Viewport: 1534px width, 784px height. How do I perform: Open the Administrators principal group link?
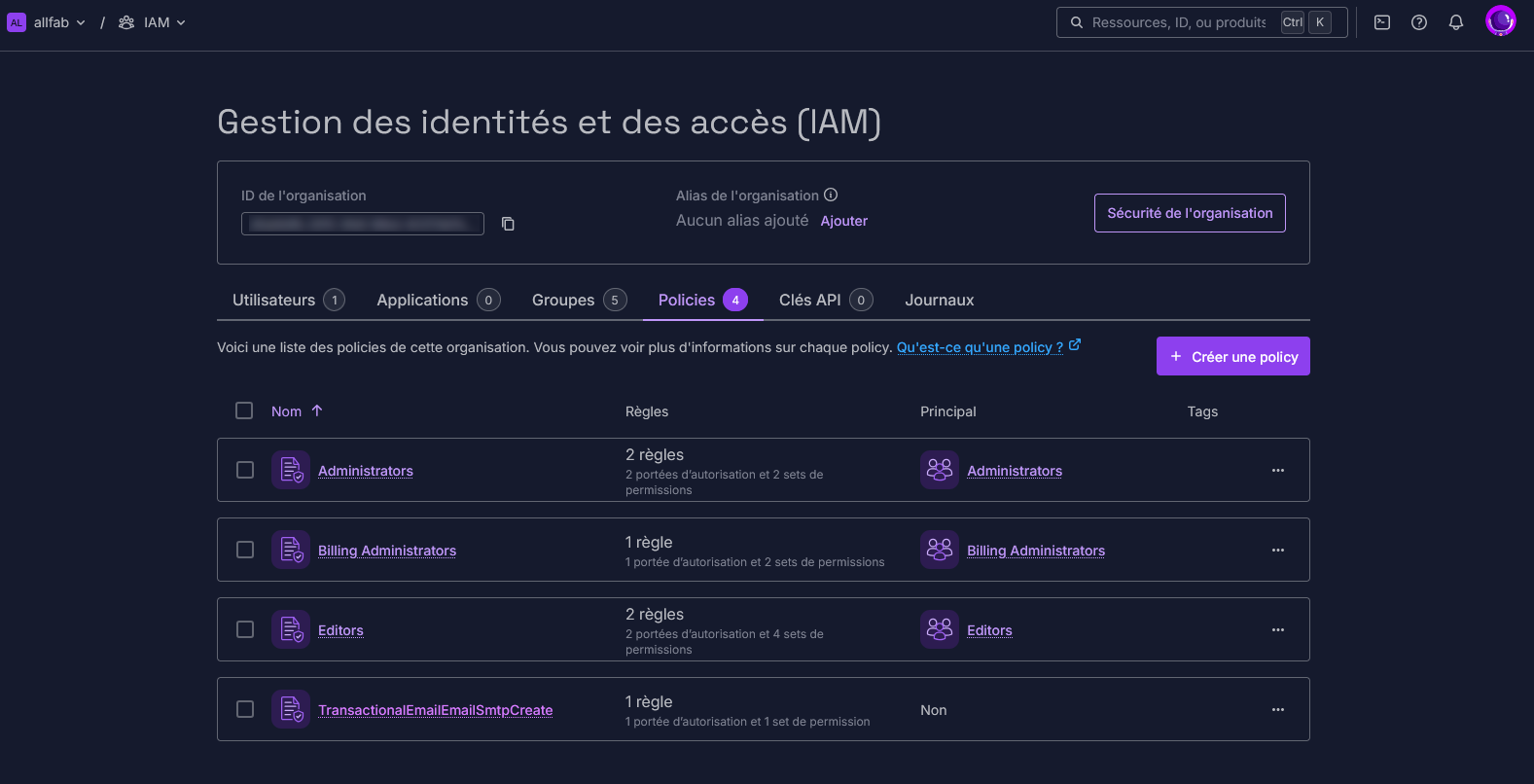(x=1015, y=471)
